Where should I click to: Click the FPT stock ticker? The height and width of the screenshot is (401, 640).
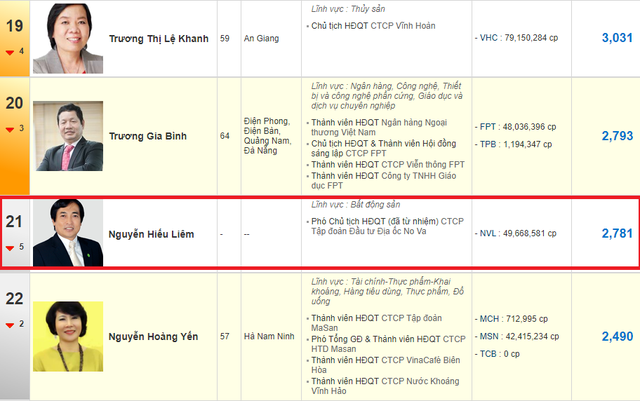pos(488,127)
